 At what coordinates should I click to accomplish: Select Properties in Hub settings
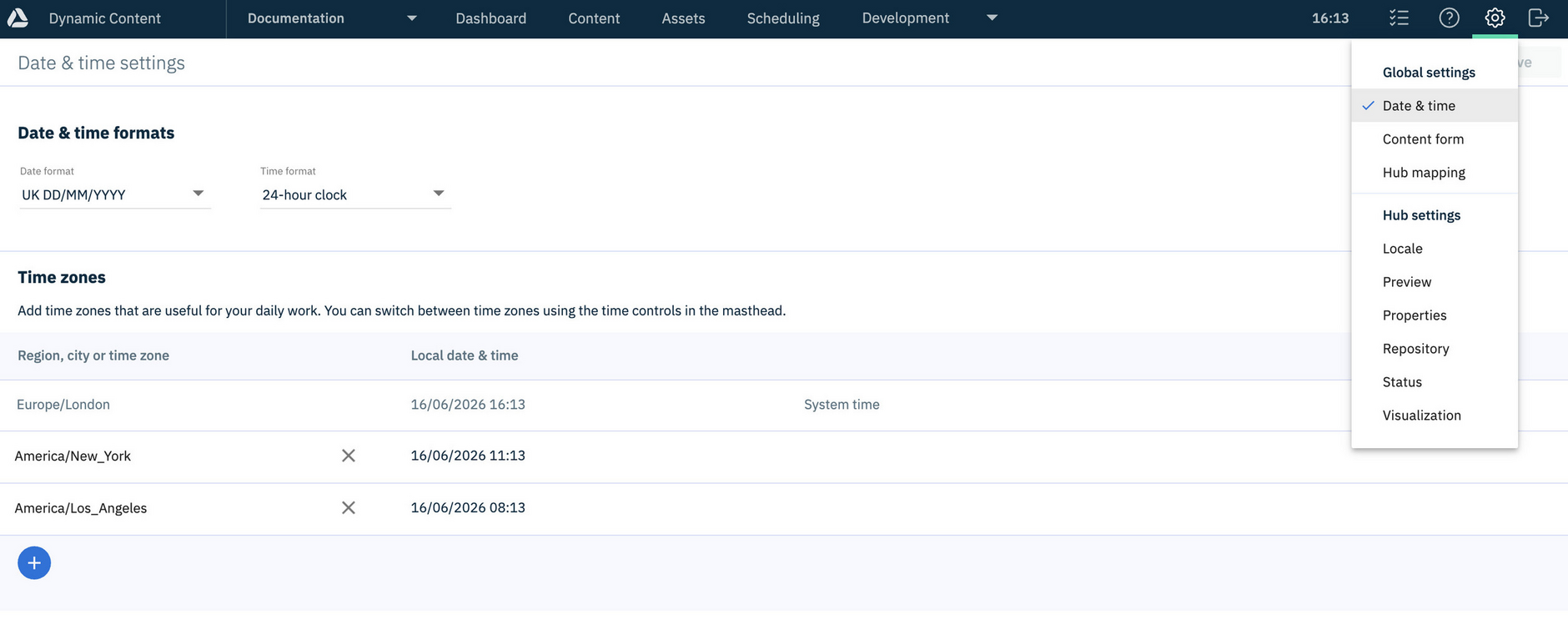[1435, 315]
